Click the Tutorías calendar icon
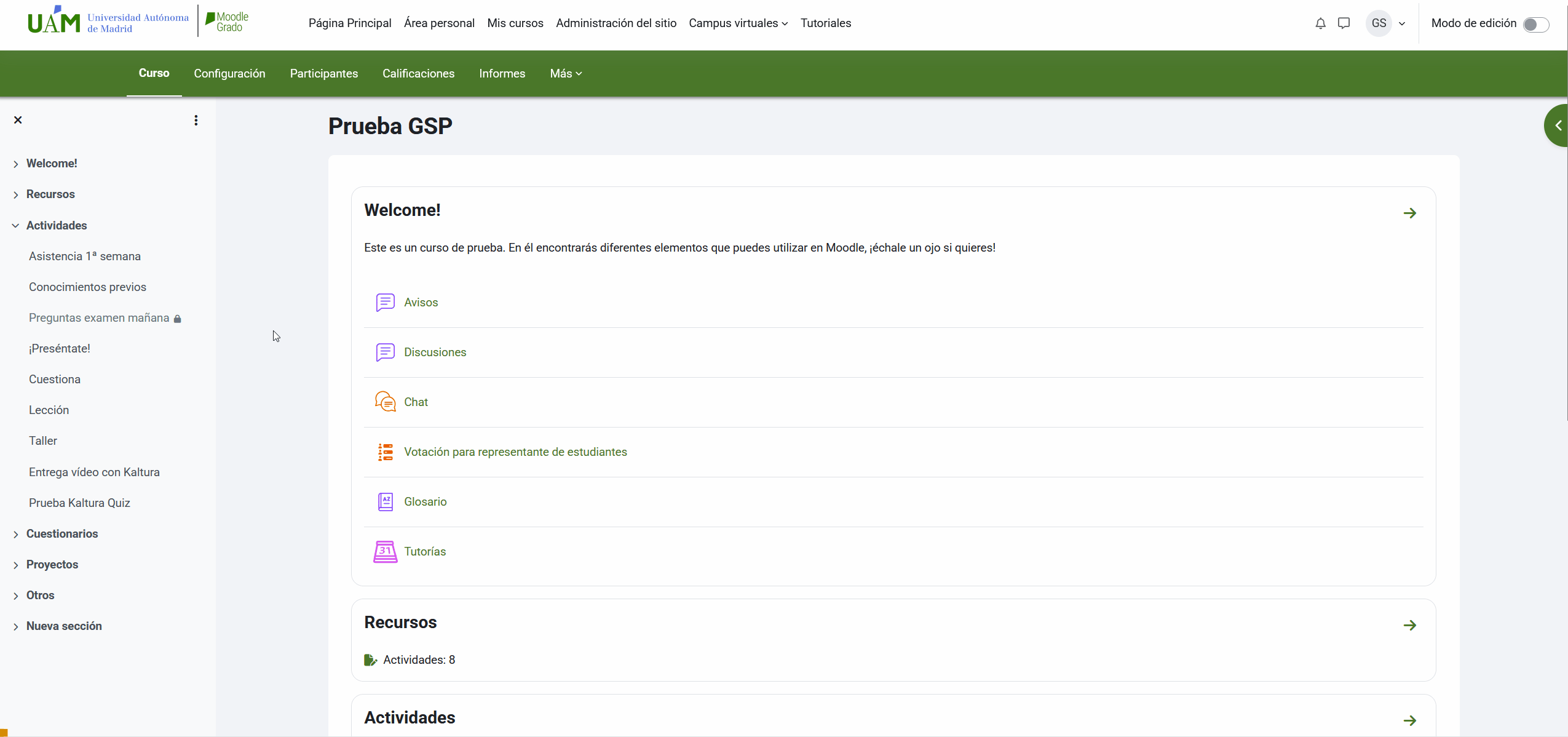This screenshot has height=737, width=1568. click(x=386, y=551)
